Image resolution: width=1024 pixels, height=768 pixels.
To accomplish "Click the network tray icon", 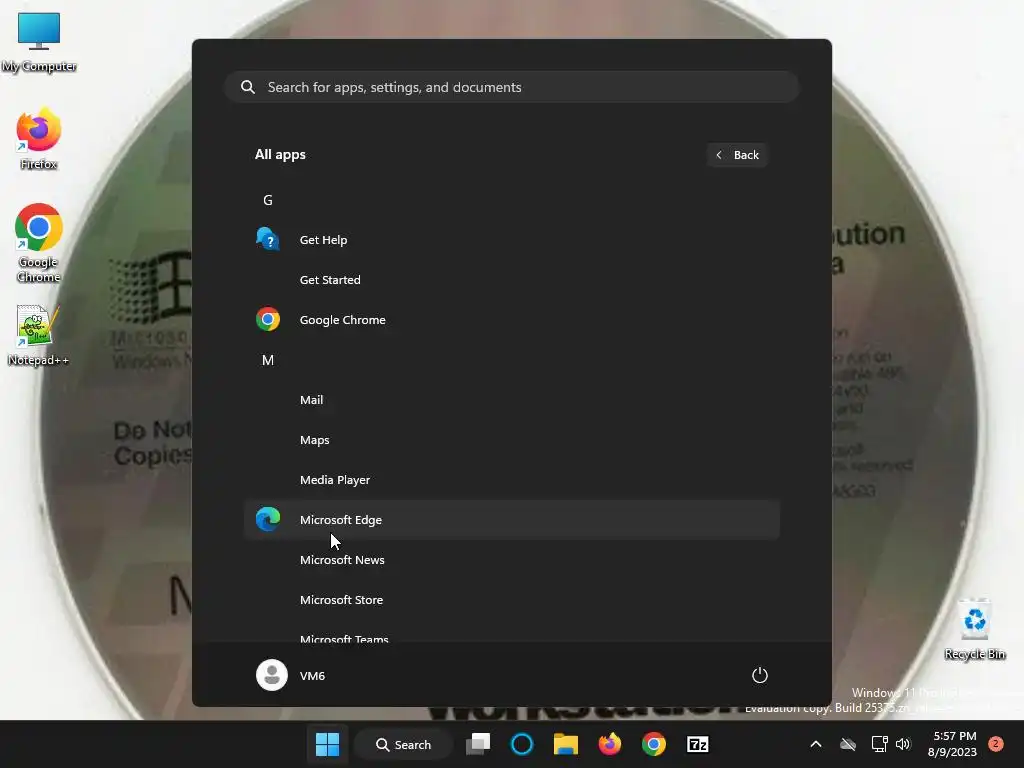I will [879, 744].
